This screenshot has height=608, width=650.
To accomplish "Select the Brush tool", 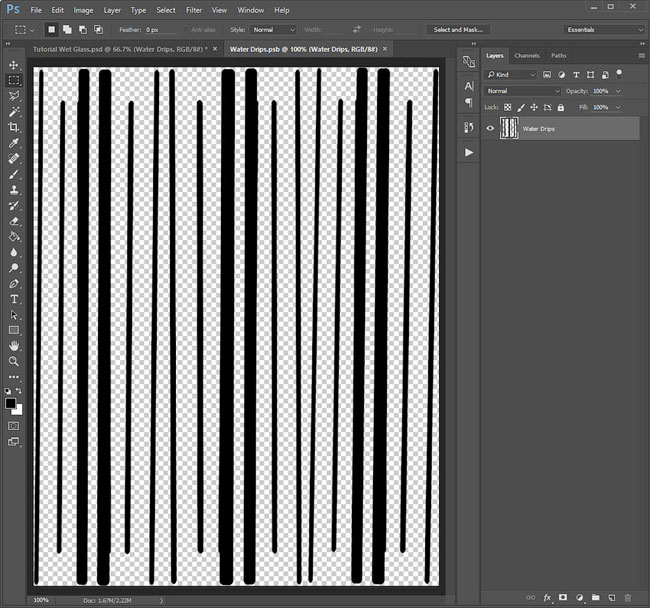I will (14, 174).
